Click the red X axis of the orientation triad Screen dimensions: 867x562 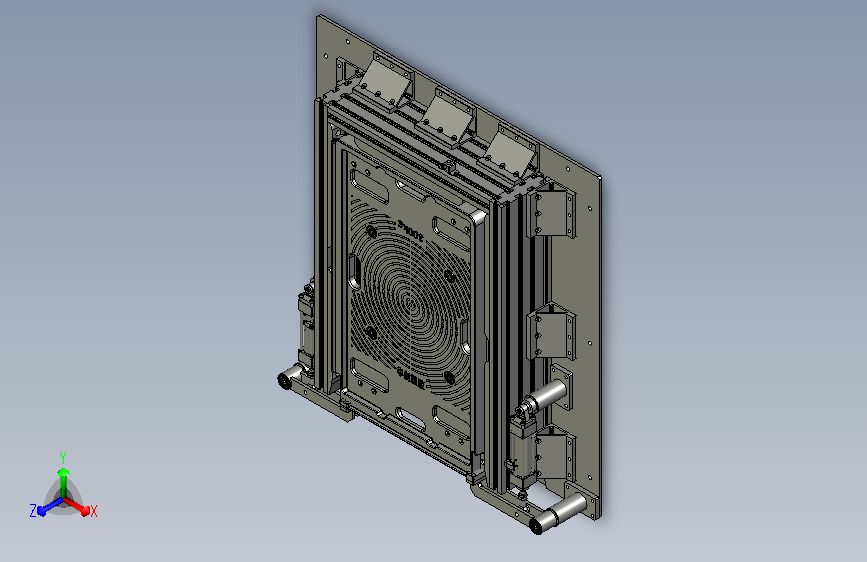pyautogui.click(x=77, y=506)
